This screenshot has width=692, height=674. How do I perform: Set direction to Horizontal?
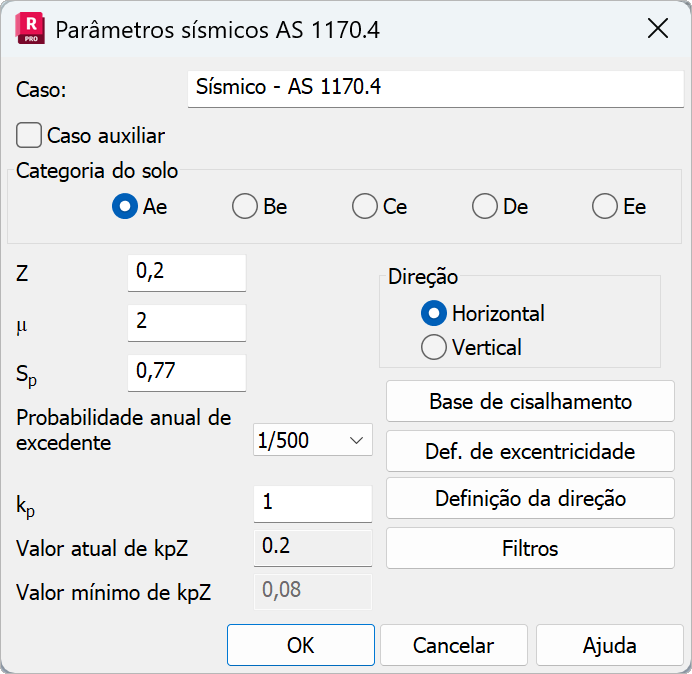coord(434,313)
